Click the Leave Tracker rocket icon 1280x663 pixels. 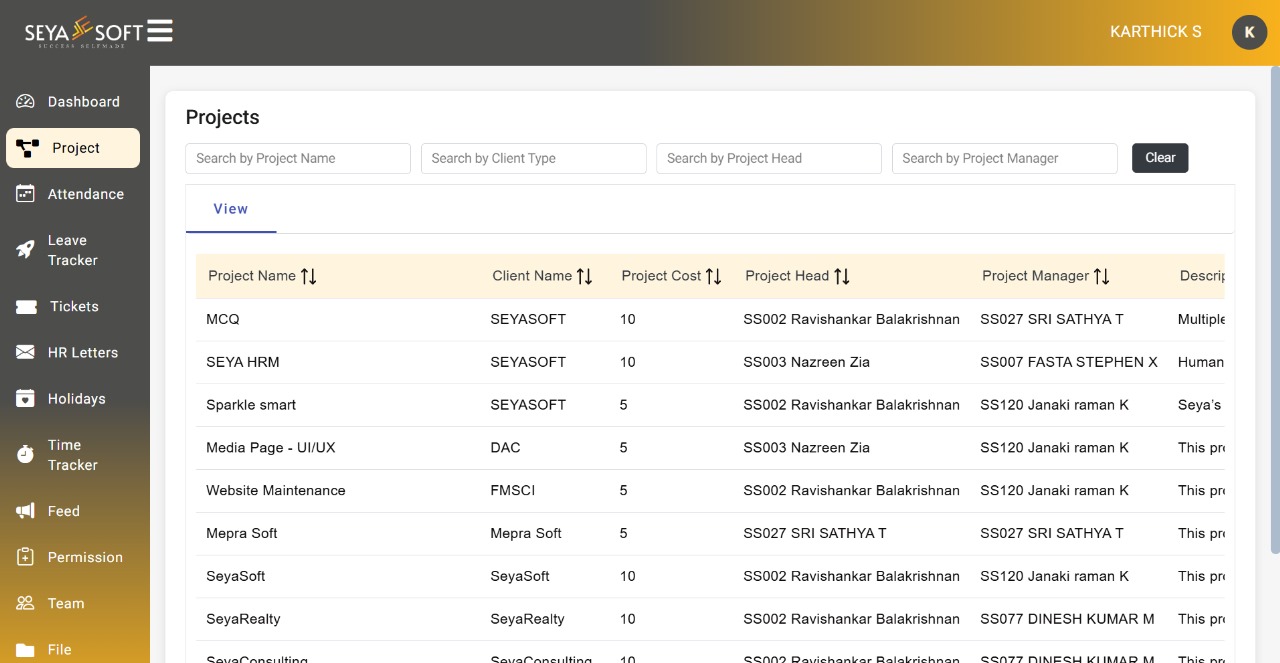point(25,250)
